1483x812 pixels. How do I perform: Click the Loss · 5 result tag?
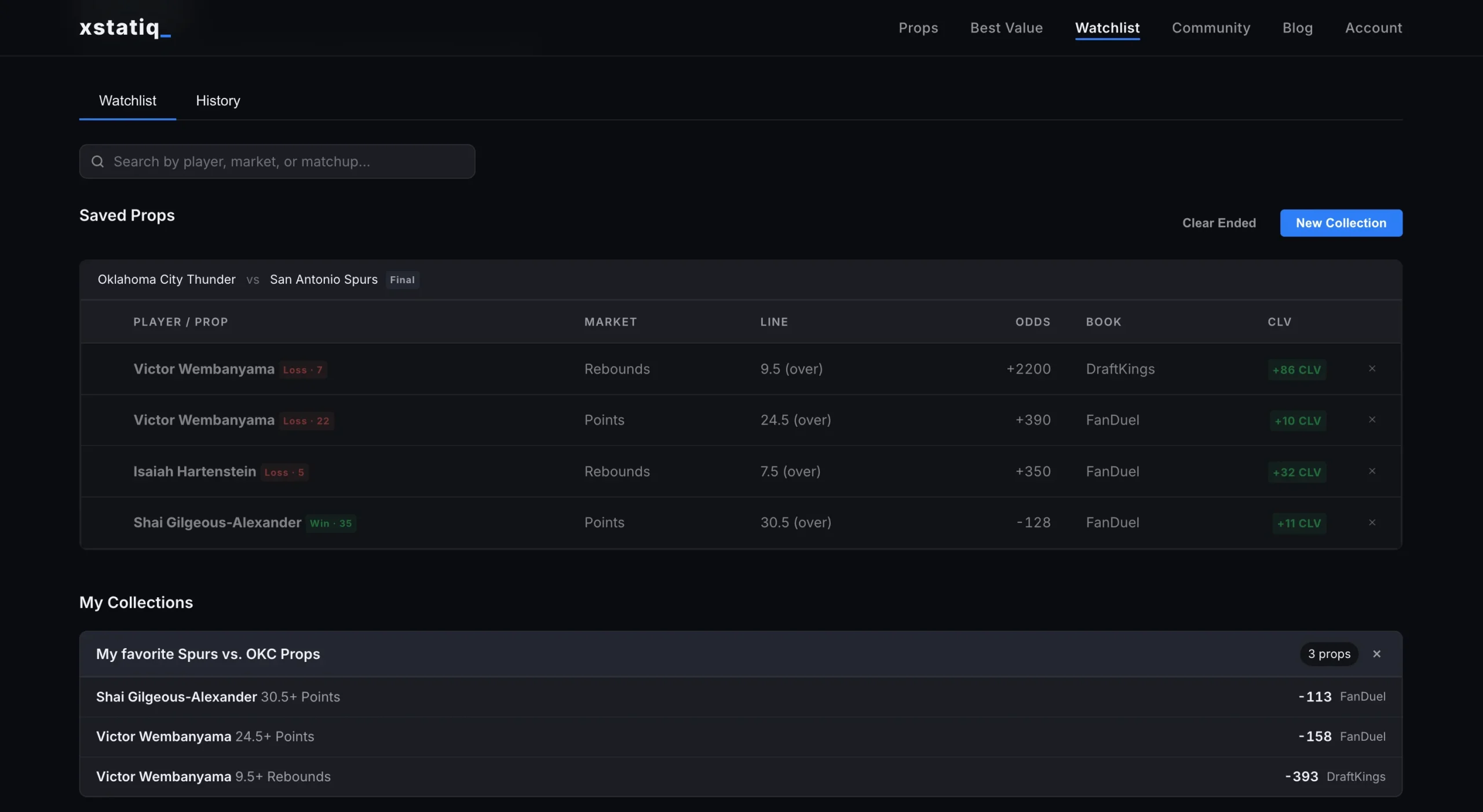pyautogui.click(x=284, y=472)
